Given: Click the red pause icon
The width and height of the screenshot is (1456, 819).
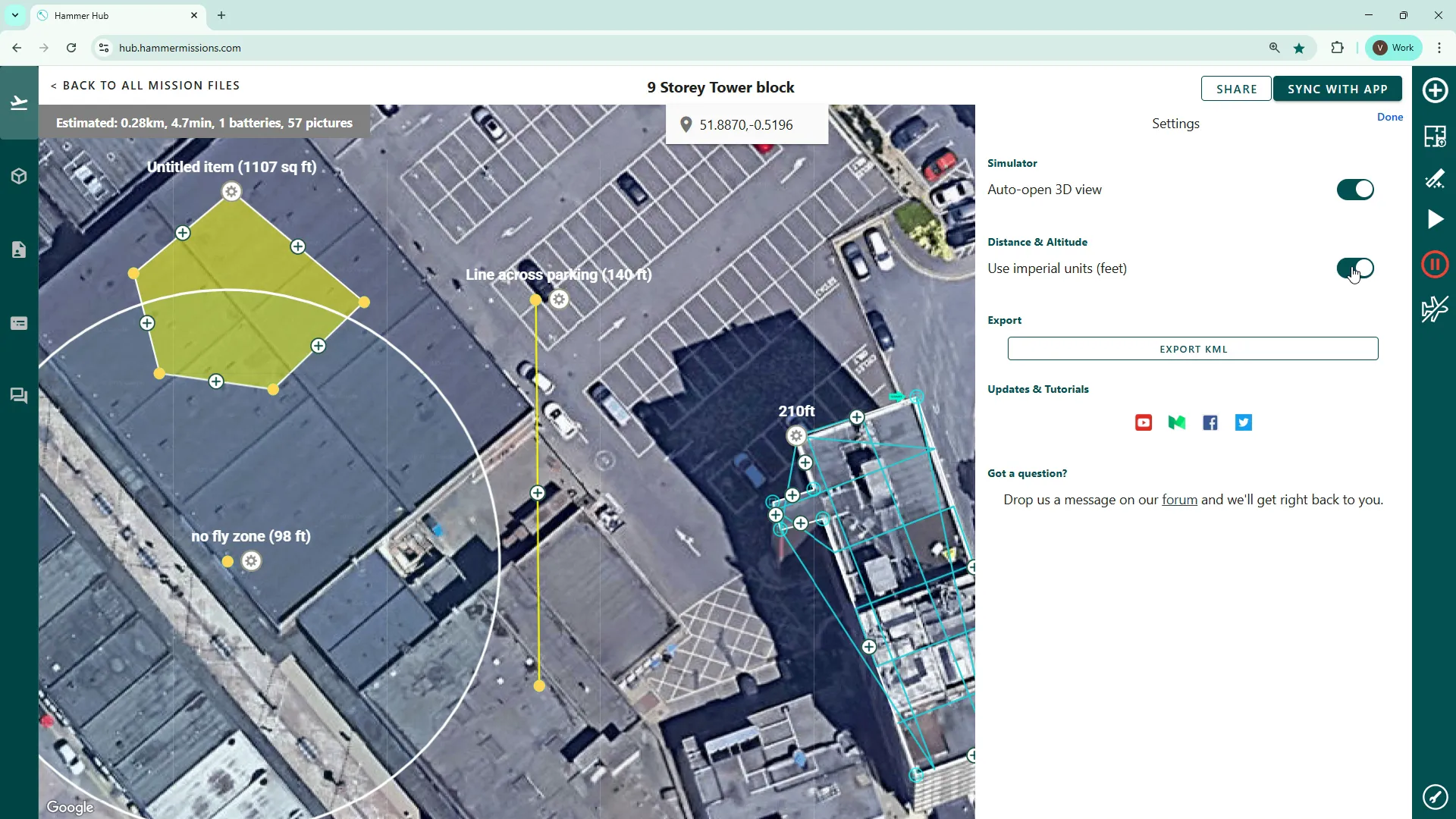Looking at the screenshot, I should (x=1435, y=265).
